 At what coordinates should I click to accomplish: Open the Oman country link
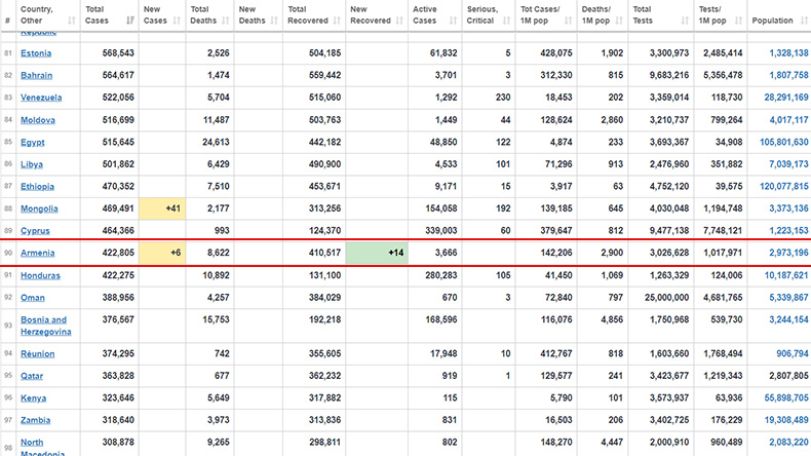pos(33,298)
